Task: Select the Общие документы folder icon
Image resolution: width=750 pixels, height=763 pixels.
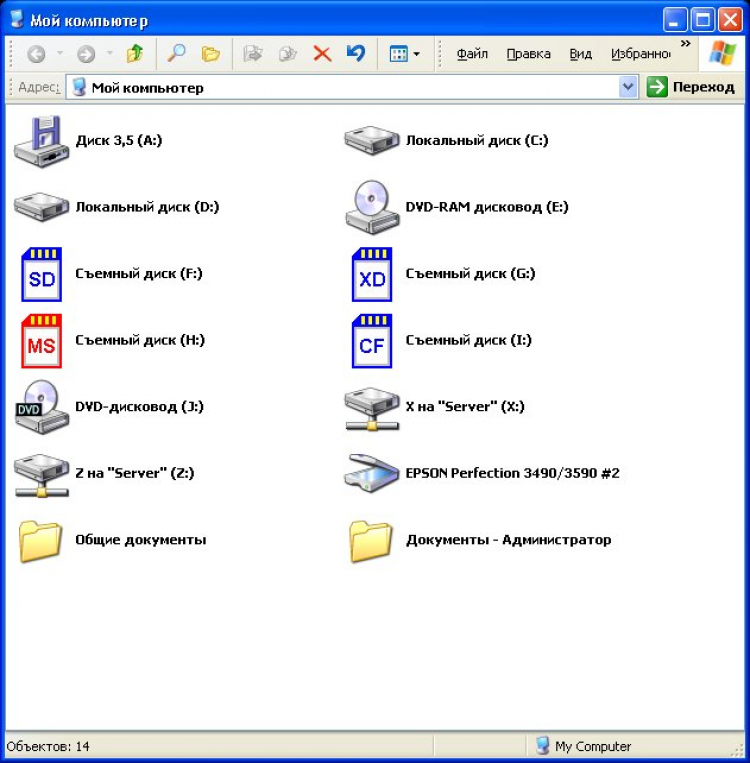Action: (41, 541)
